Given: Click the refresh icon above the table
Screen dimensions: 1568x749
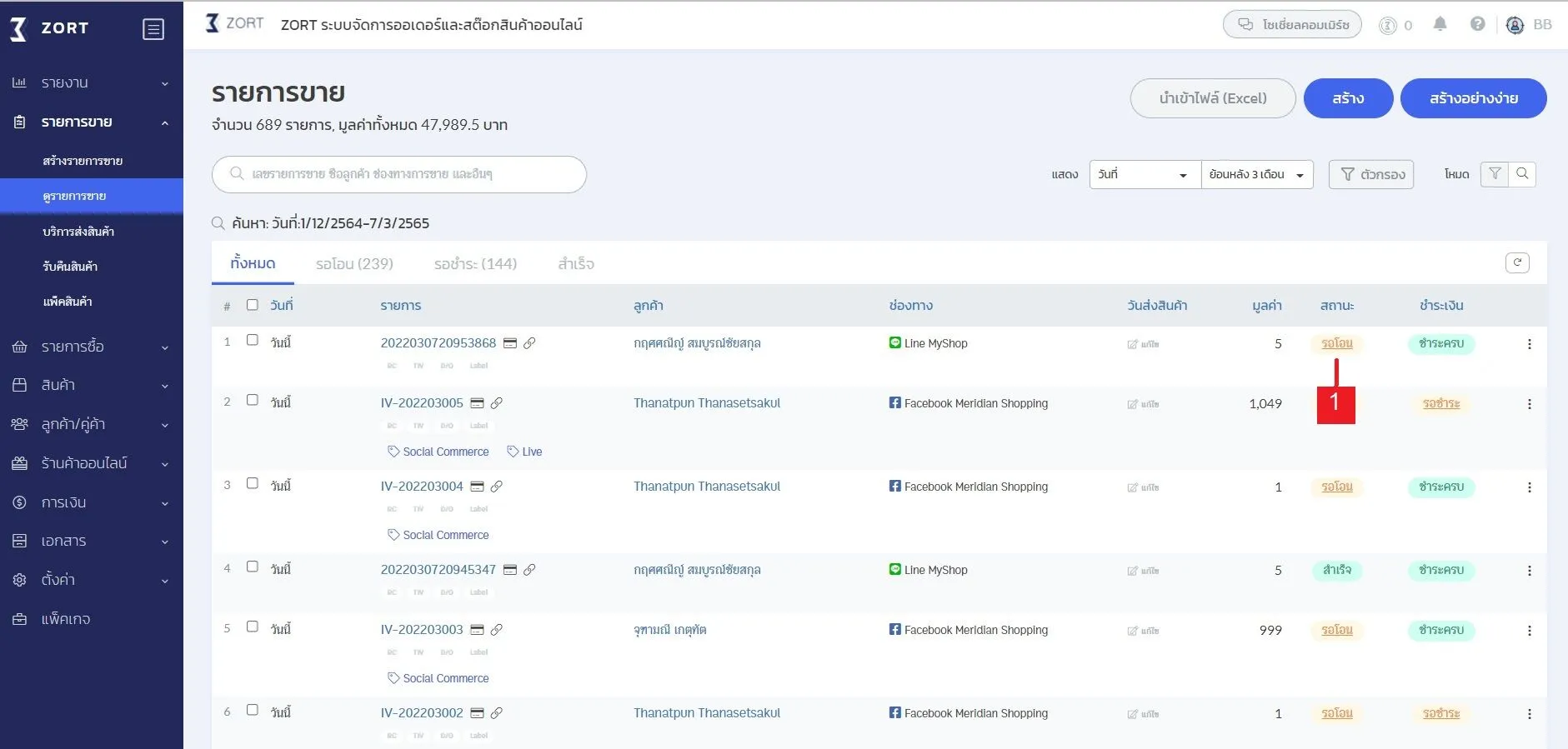Looking at the screenshot, I should (x=1517, y=262).
